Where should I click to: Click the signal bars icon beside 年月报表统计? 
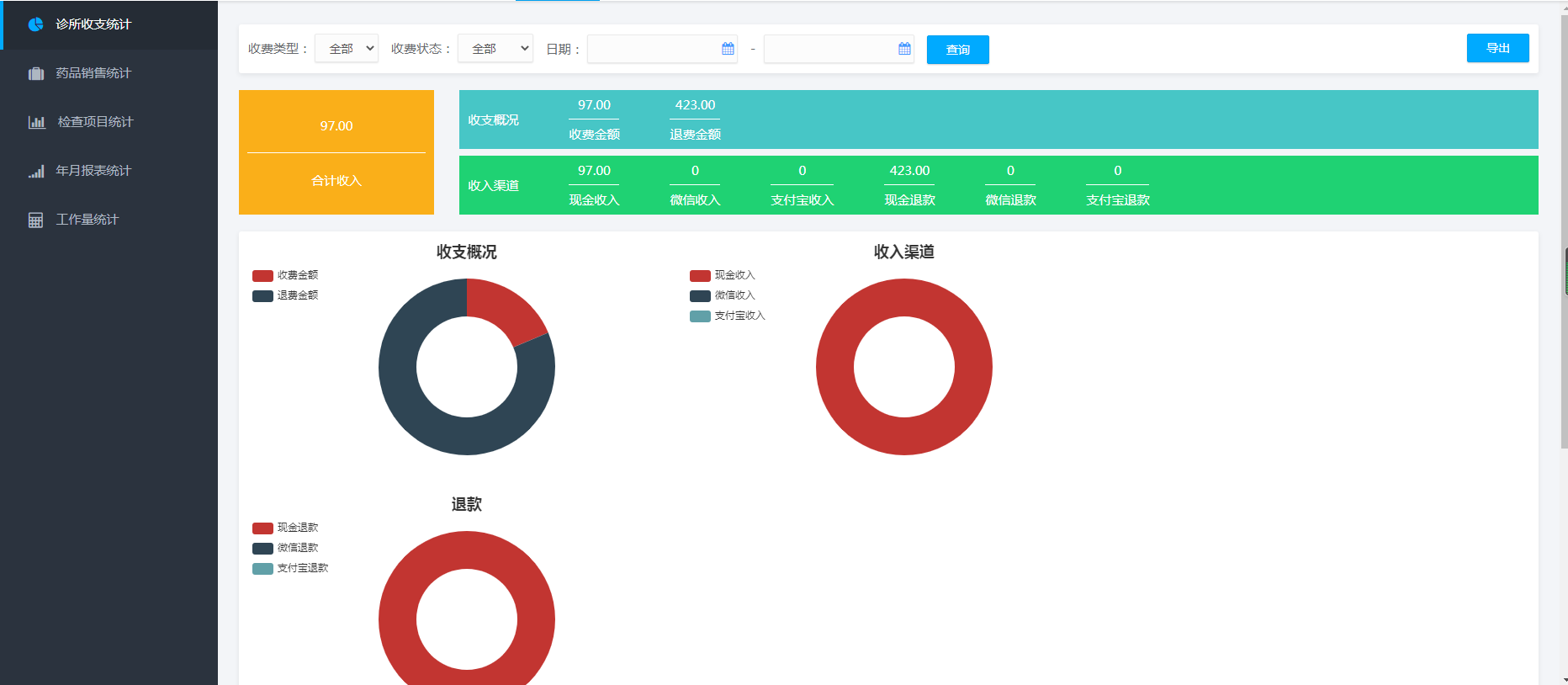[35, 171]
